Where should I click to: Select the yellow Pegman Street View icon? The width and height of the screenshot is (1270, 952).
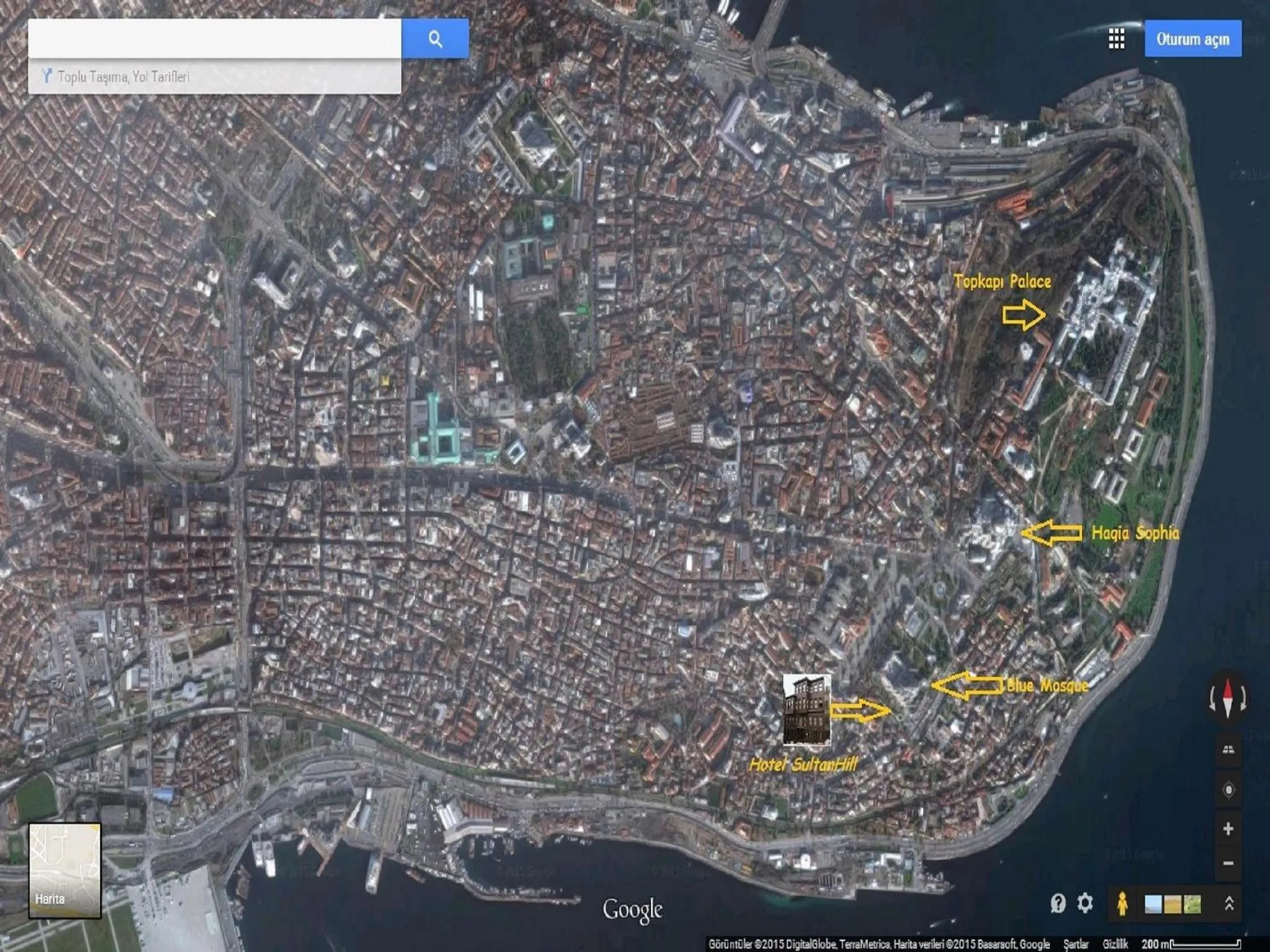[1122, 904]
